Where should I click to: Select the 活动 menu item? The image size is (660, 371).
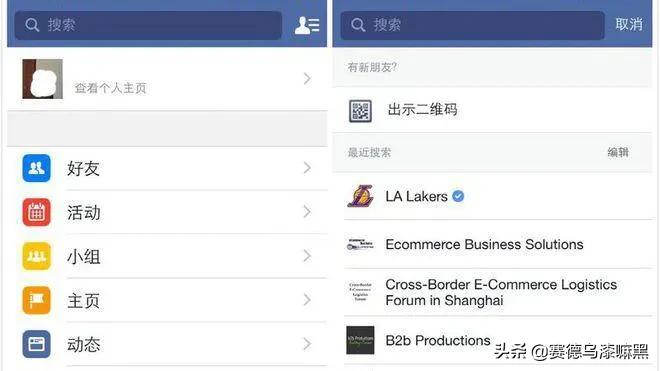167,212
